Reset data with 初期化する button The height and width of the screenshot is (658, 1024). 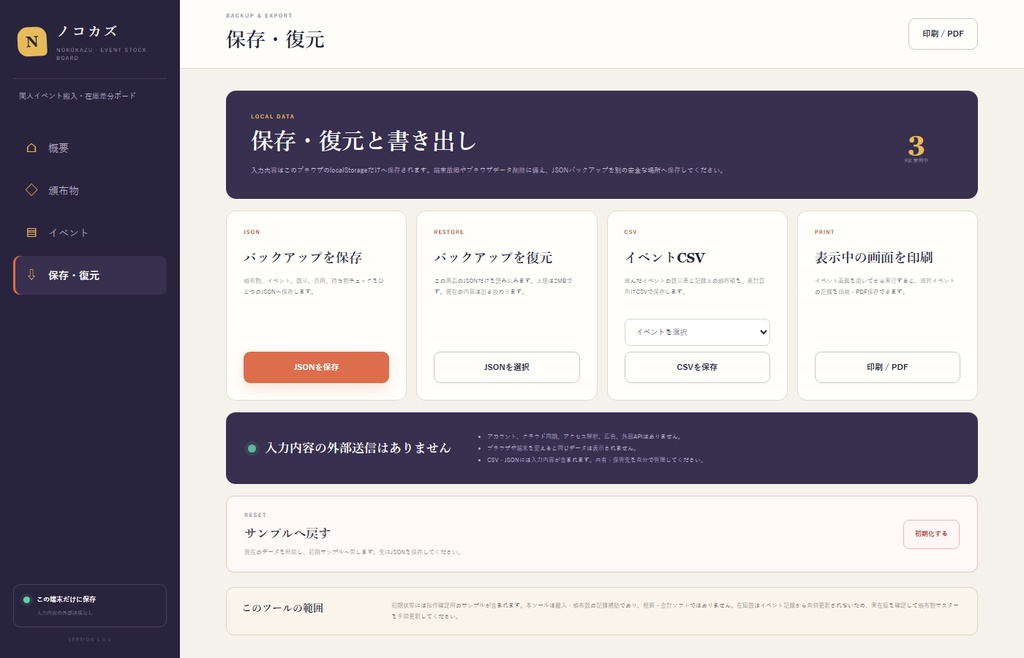pos(931,534)
